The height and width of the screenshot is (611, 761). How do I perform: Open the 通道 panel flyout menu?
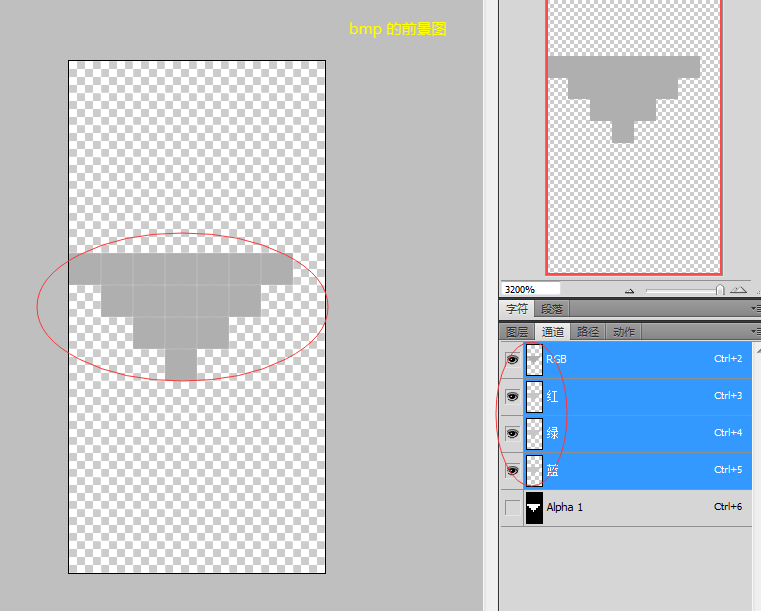[756, 331]
